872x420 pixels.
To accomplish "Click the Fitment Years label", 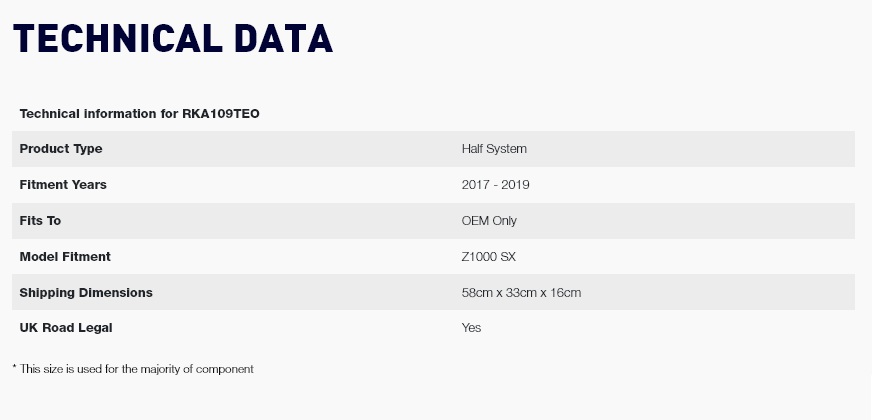I will coord(63,185).
